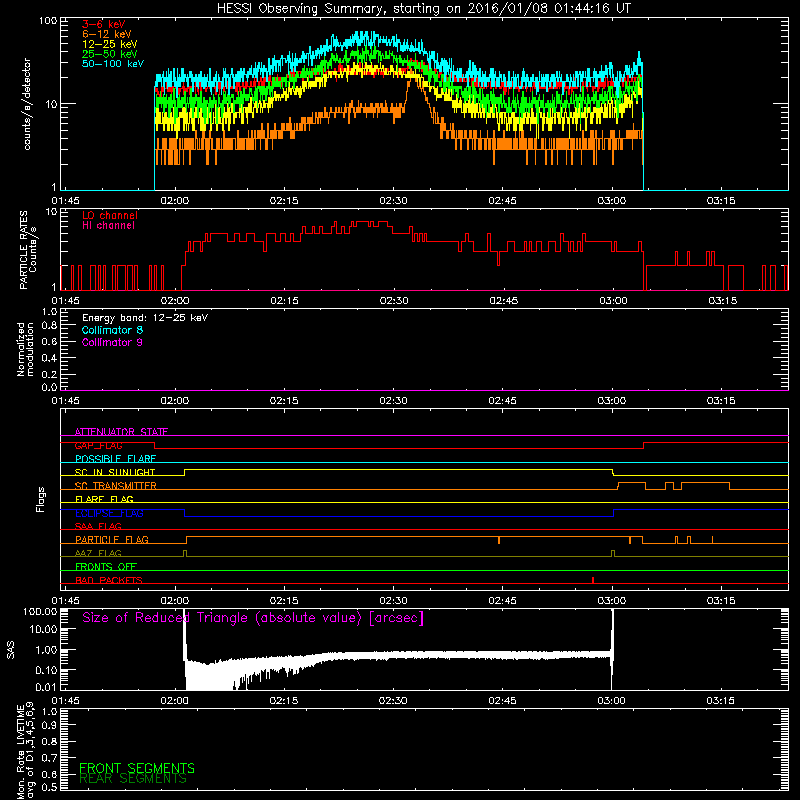Select the REAR SEGMENTS legend label

(x=133, y=779)
